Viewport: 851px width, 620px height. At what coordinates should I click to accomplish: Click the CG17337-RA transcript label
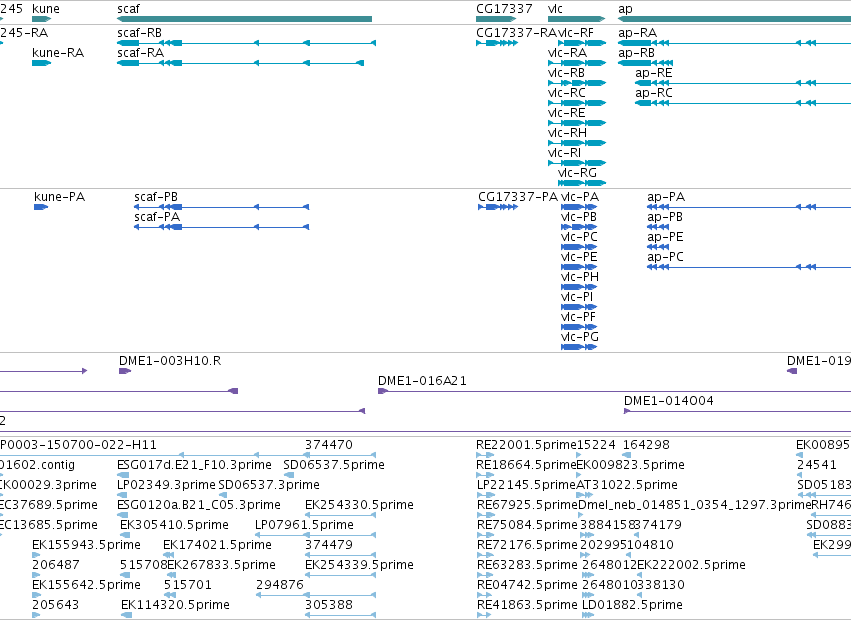coord(516,33)
